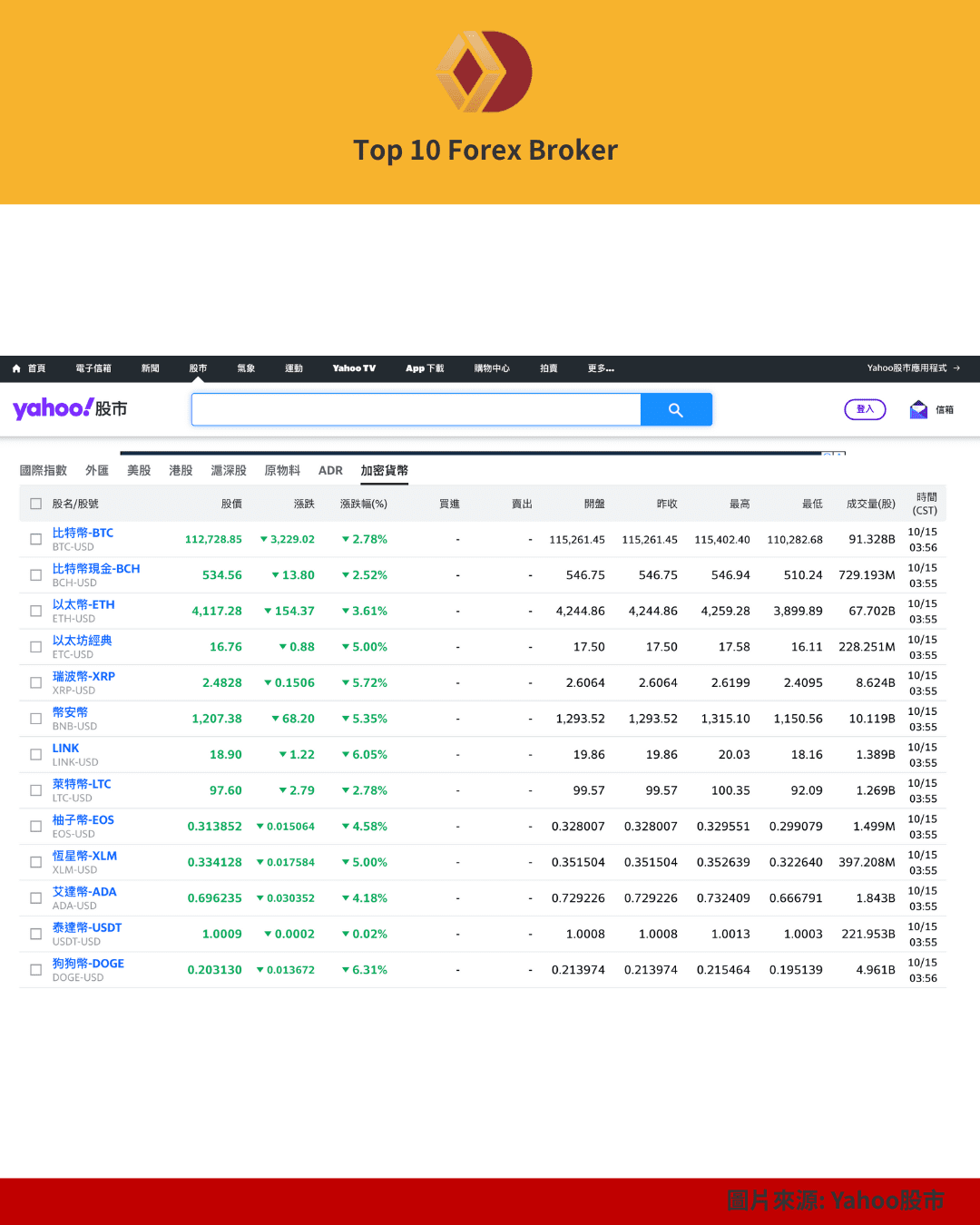Sort table by 股價 column header

pyautogui.click(x=231, y=504)
